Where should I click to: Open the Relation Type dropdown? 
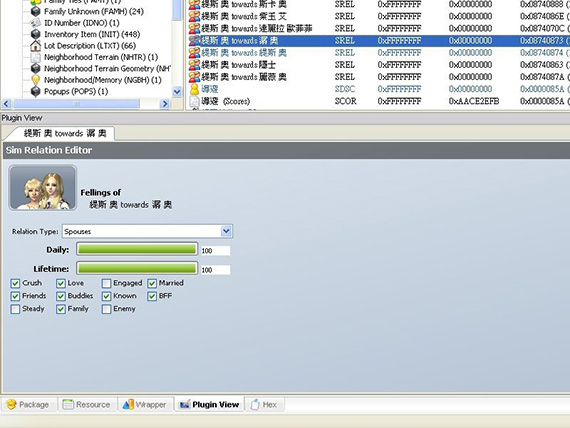tap(226, 231)
